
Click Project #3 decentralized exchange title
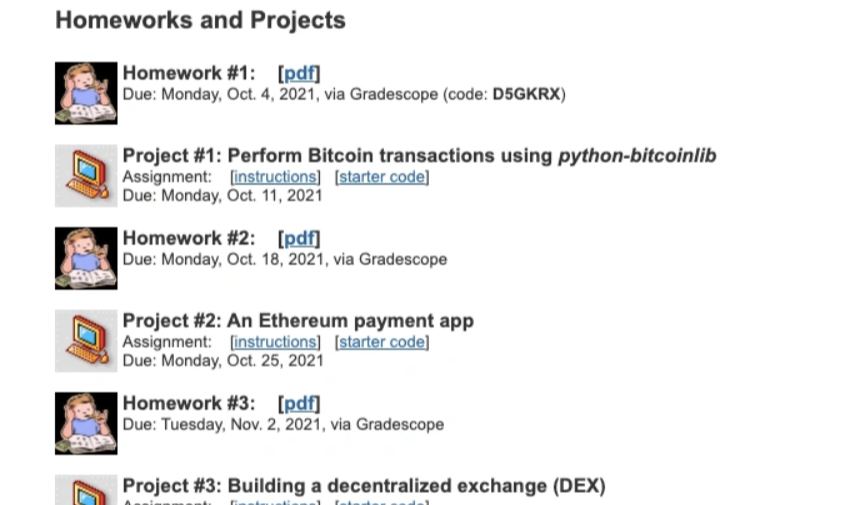tap(364, 486)
